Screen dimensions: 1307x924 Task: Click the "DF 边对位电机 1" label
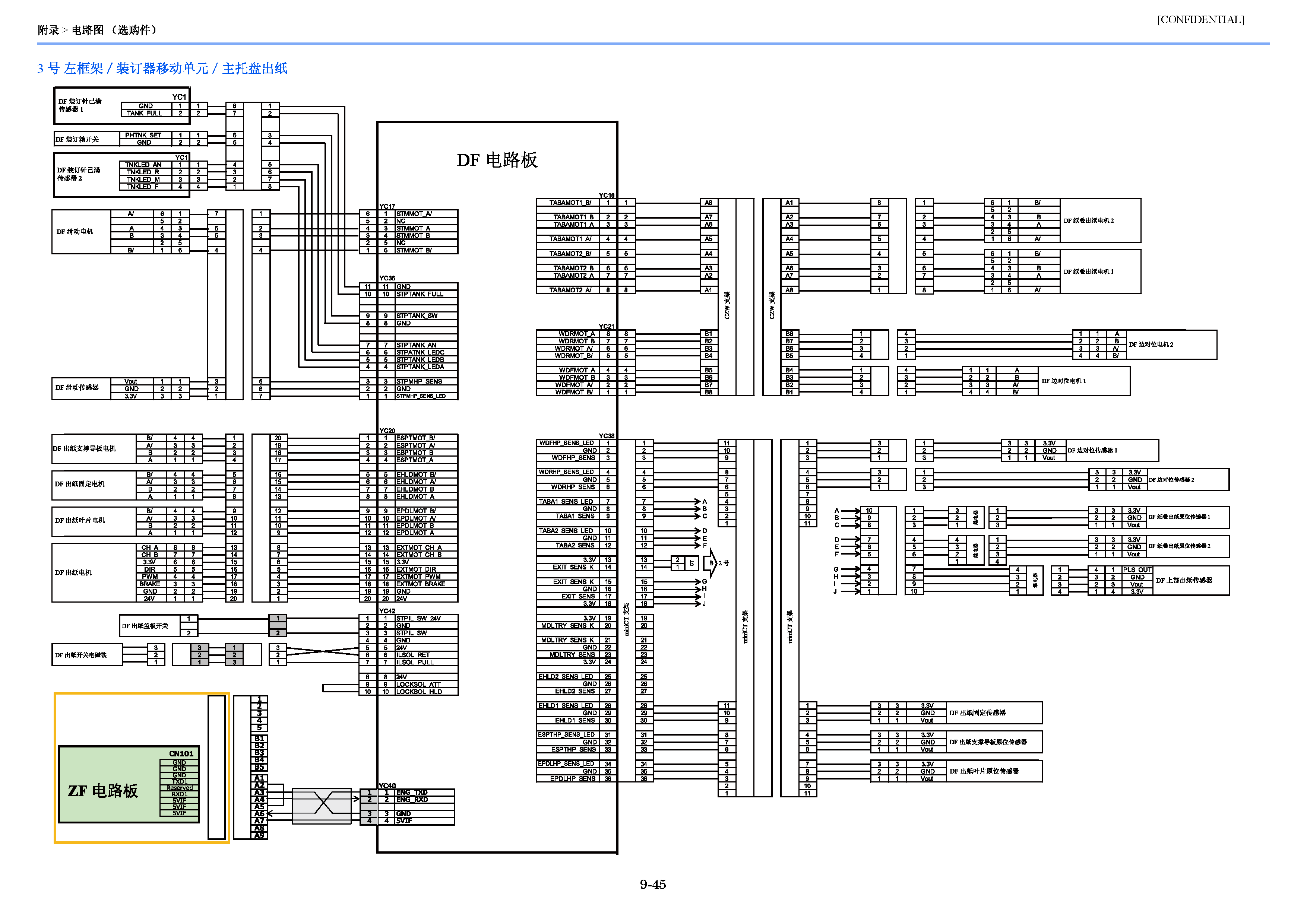point(1064,381)
